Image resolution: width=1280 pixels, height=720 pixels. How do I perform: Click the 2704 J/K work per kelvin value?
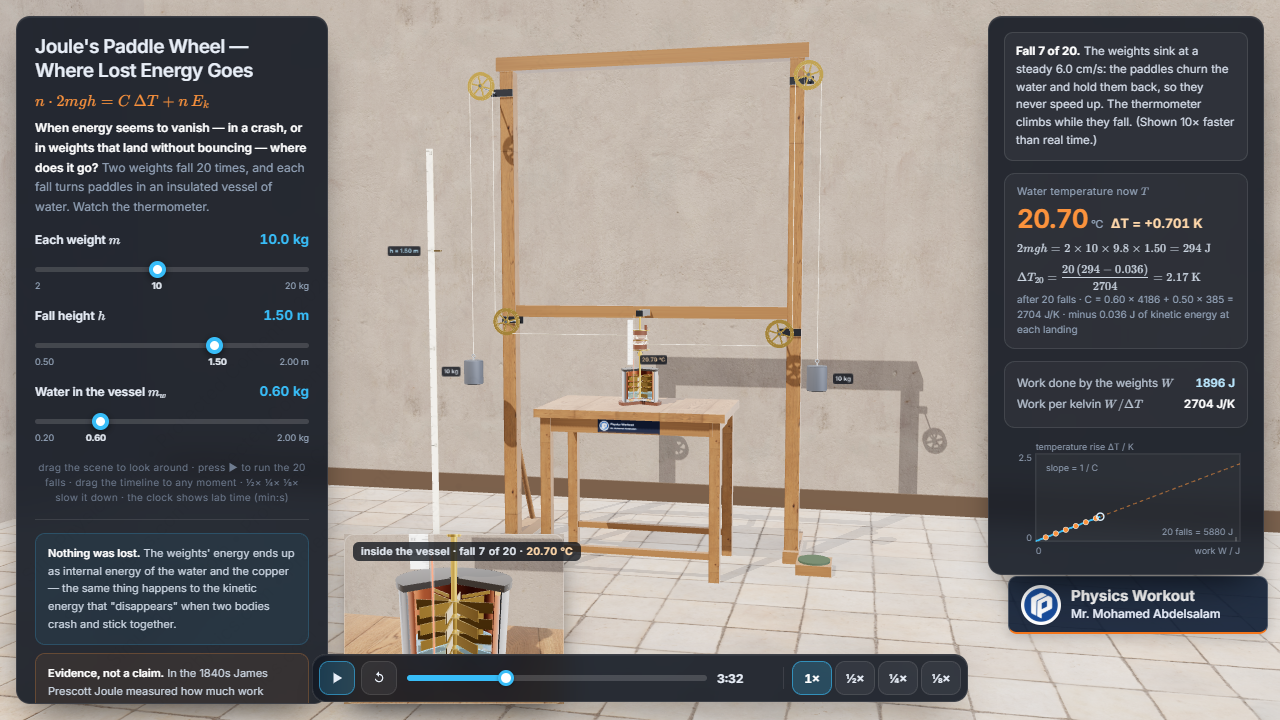point(1209,404)
